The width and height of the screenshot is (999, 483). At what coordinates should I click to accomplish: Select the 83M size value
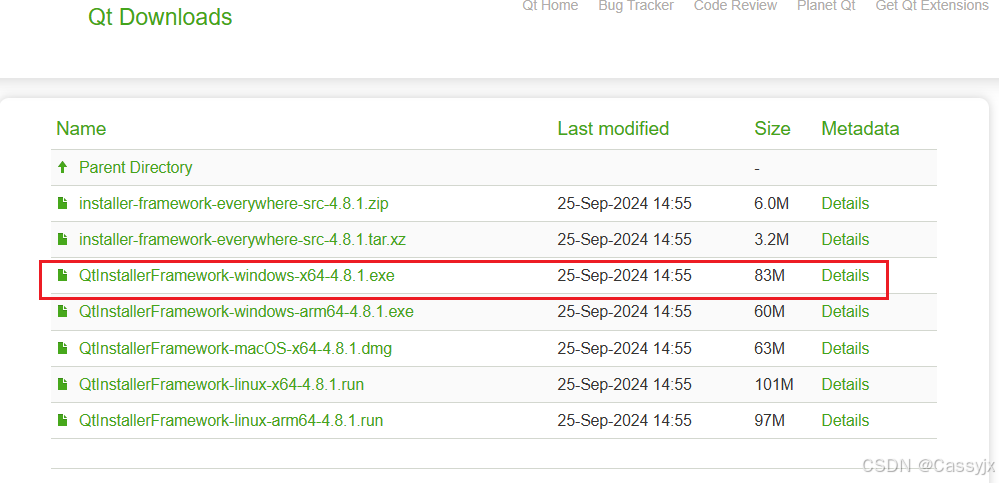769,276
